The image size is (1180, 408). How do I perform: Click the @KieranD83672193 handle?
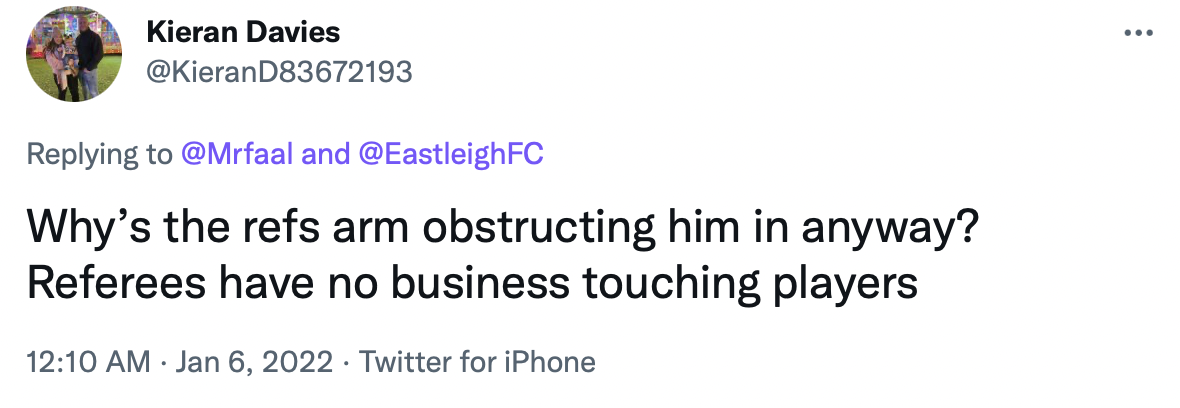pos(279,71)
